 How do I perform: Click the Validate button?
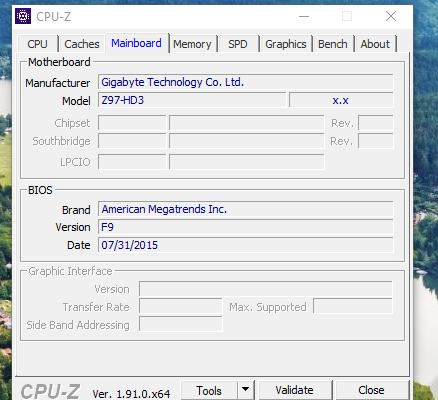tap(295, 390)
